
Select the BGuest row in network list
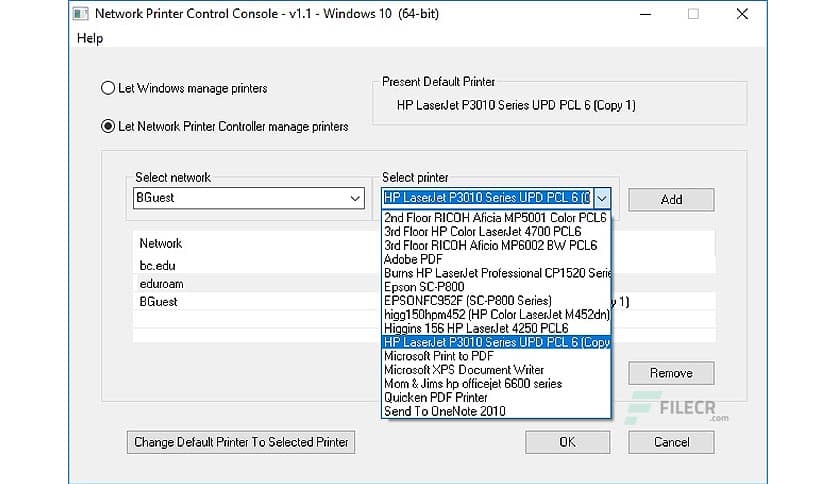(258, 302)
